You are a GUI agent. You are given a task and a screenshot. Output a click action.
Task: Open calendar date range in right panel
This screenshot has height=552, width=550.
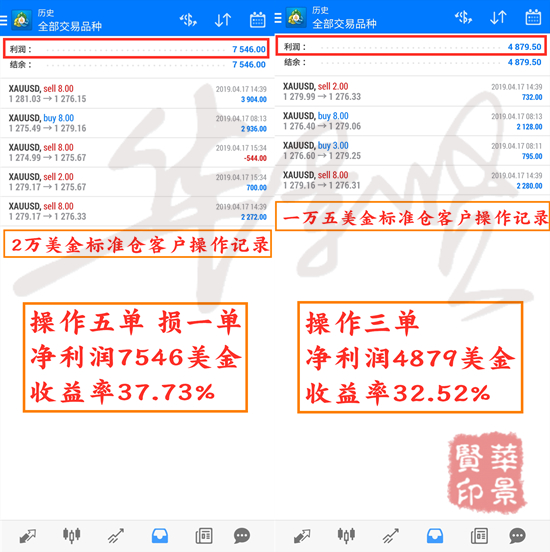click(x=533, y=17)
